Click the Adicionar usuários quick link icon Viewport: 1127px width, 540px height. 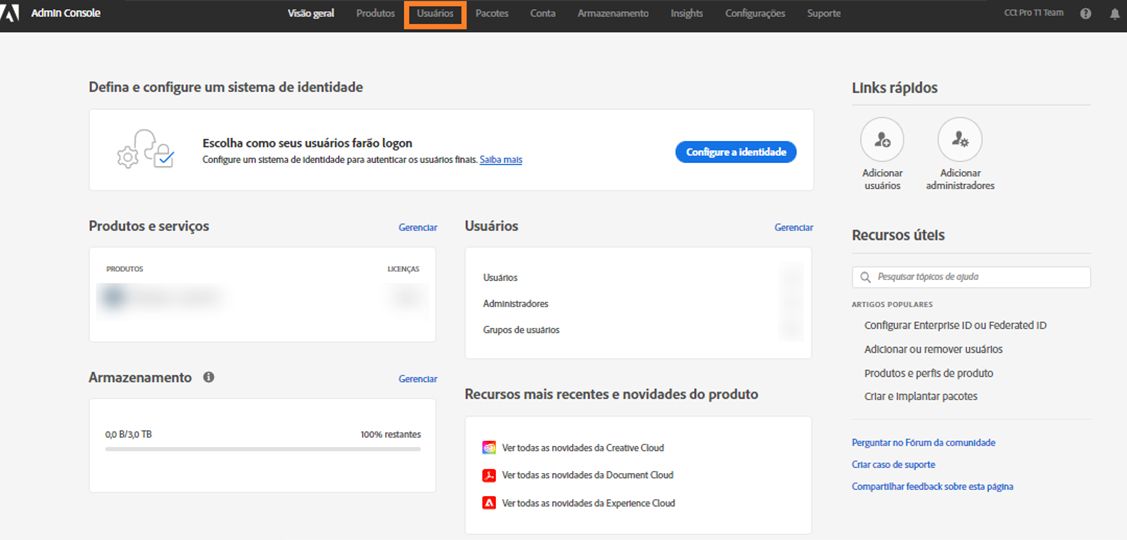coord(882,139)
